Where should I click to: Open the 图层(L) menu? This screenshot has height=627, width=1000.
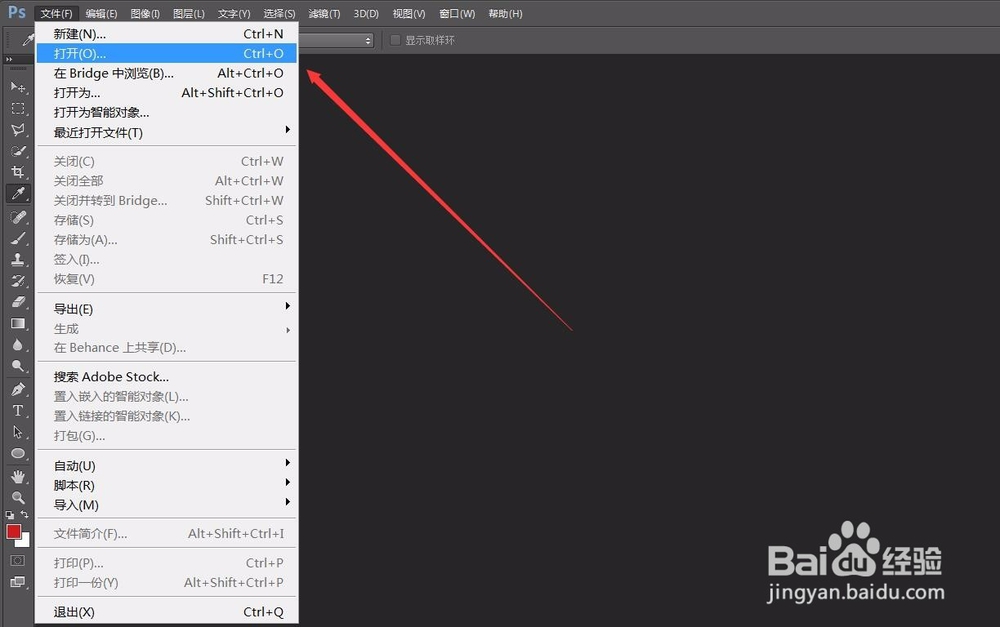(189, 13)
